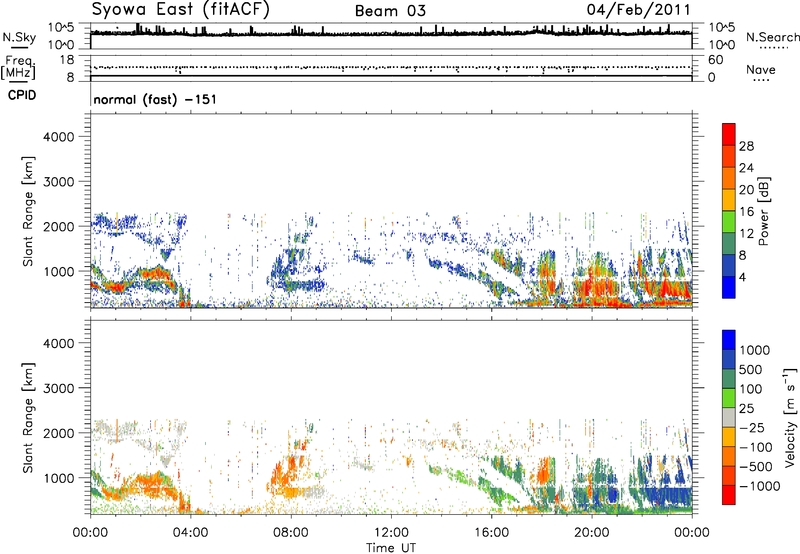Click the "12" label on Power scale

(746, 234)
